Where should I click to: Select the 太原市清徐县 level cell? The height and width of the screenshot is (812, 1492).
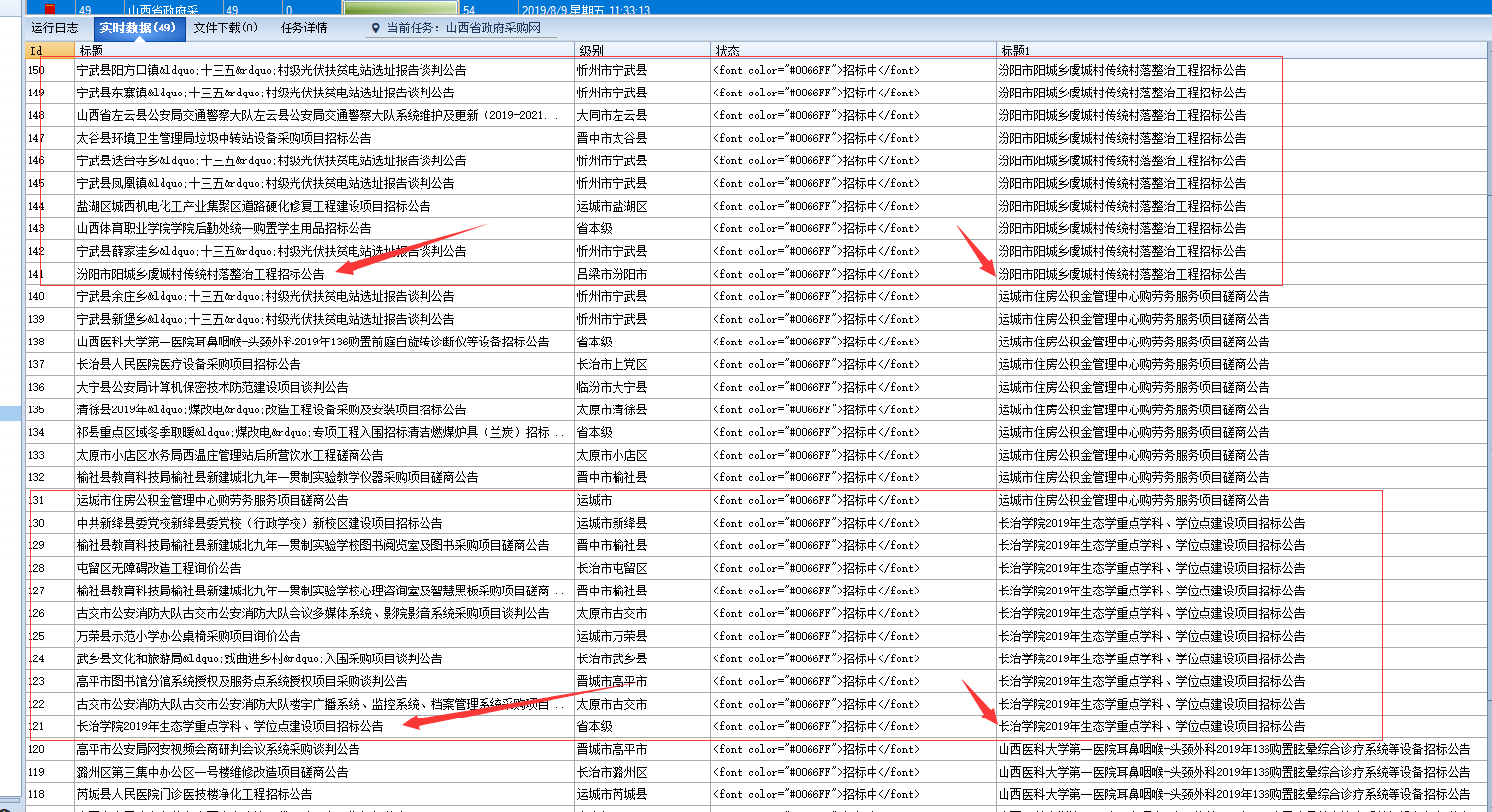point(643,409)
